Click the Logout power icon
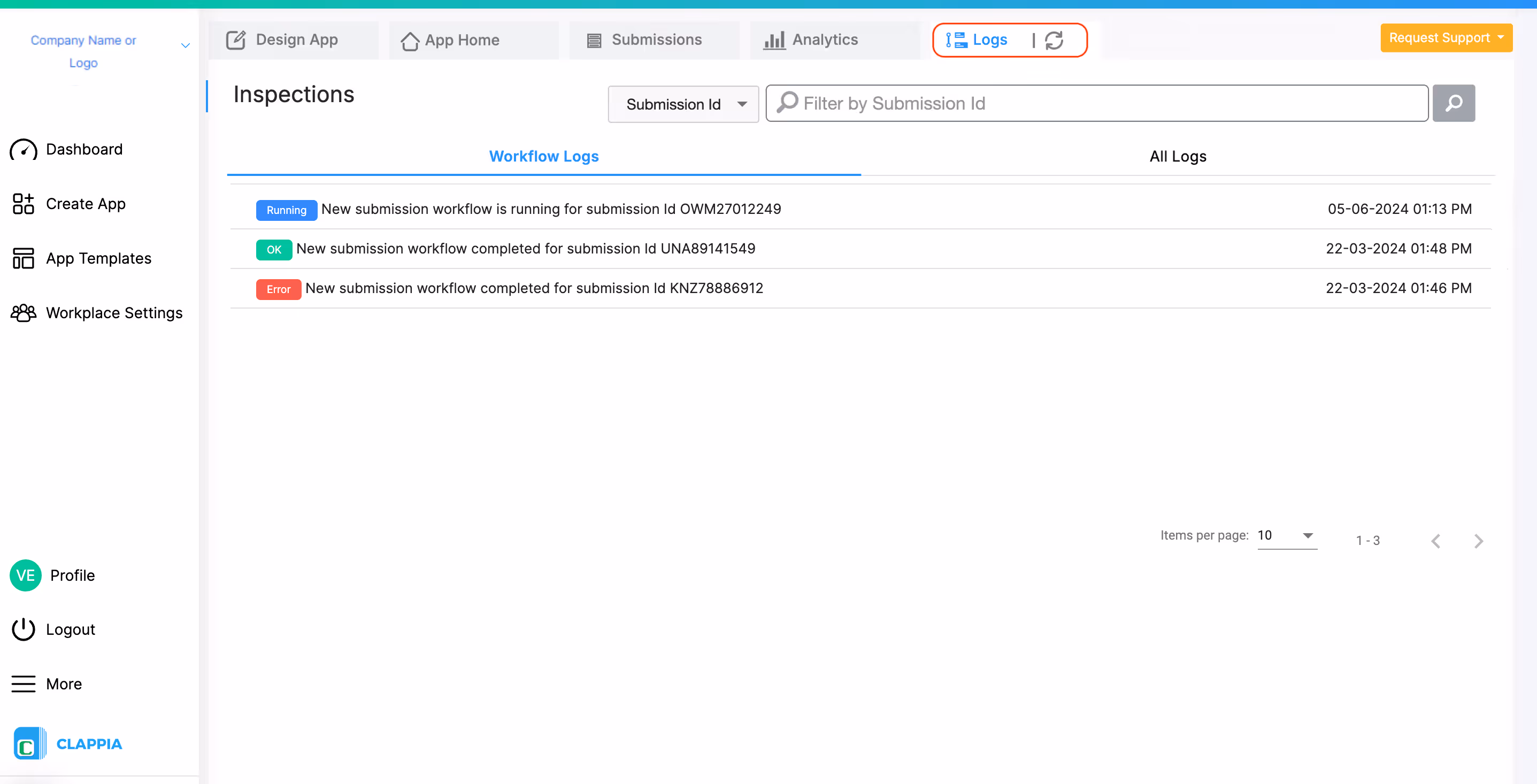This screenshot has height=784, width=1537. pos(24,629)
